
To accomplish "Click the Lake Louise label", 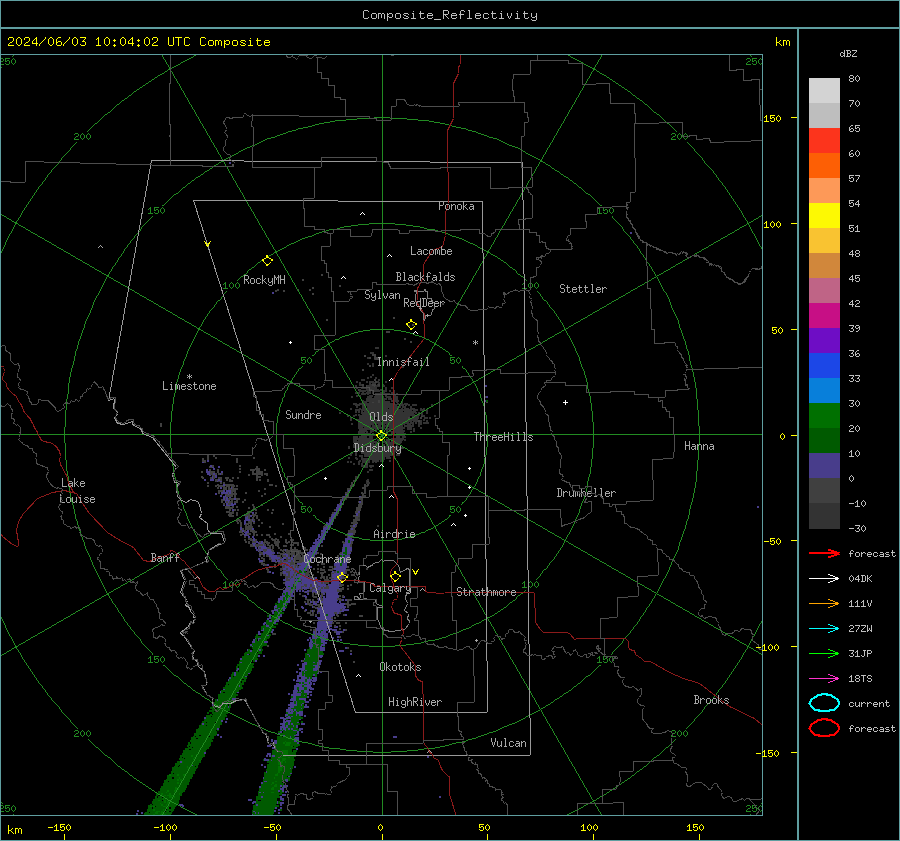I will [x=77, y=491].
